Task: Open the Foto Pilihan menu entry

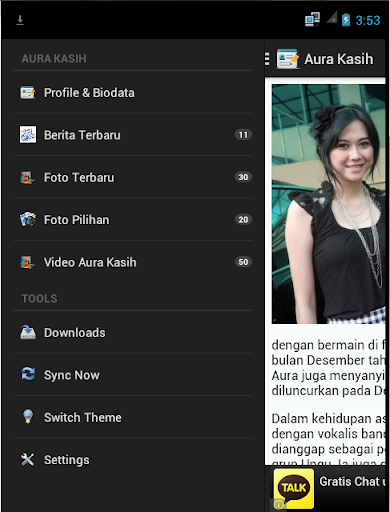Action: (x=133, y=219)
